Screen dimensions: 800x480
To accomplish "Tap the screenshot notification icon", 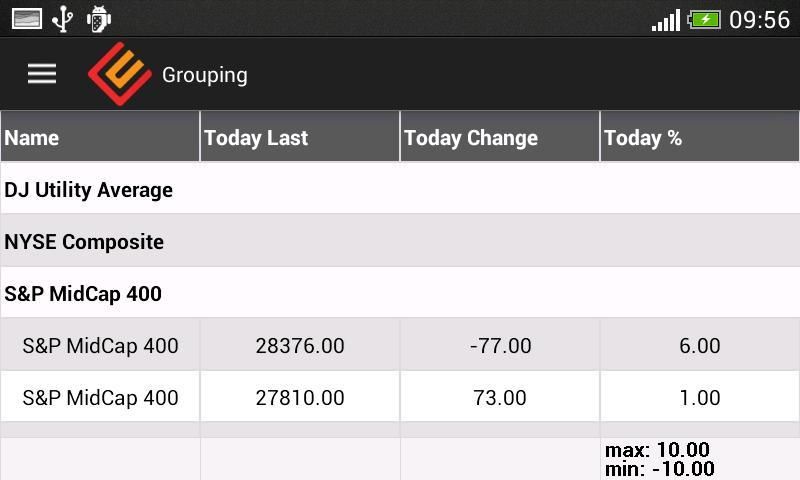I will 27,19.
